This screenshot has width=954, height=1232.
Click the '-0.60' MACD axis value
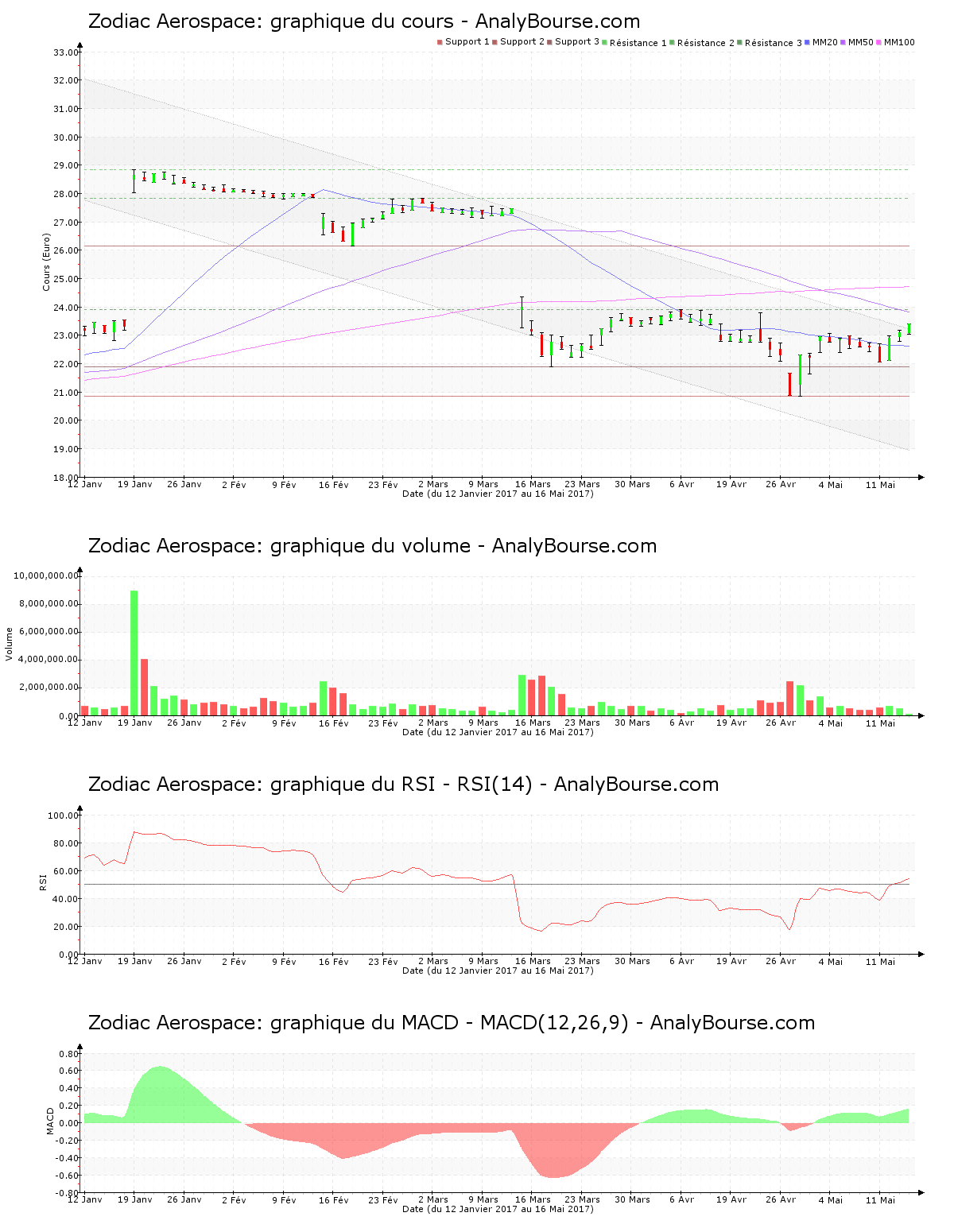pyautogui.click(x=68, y=1176)
